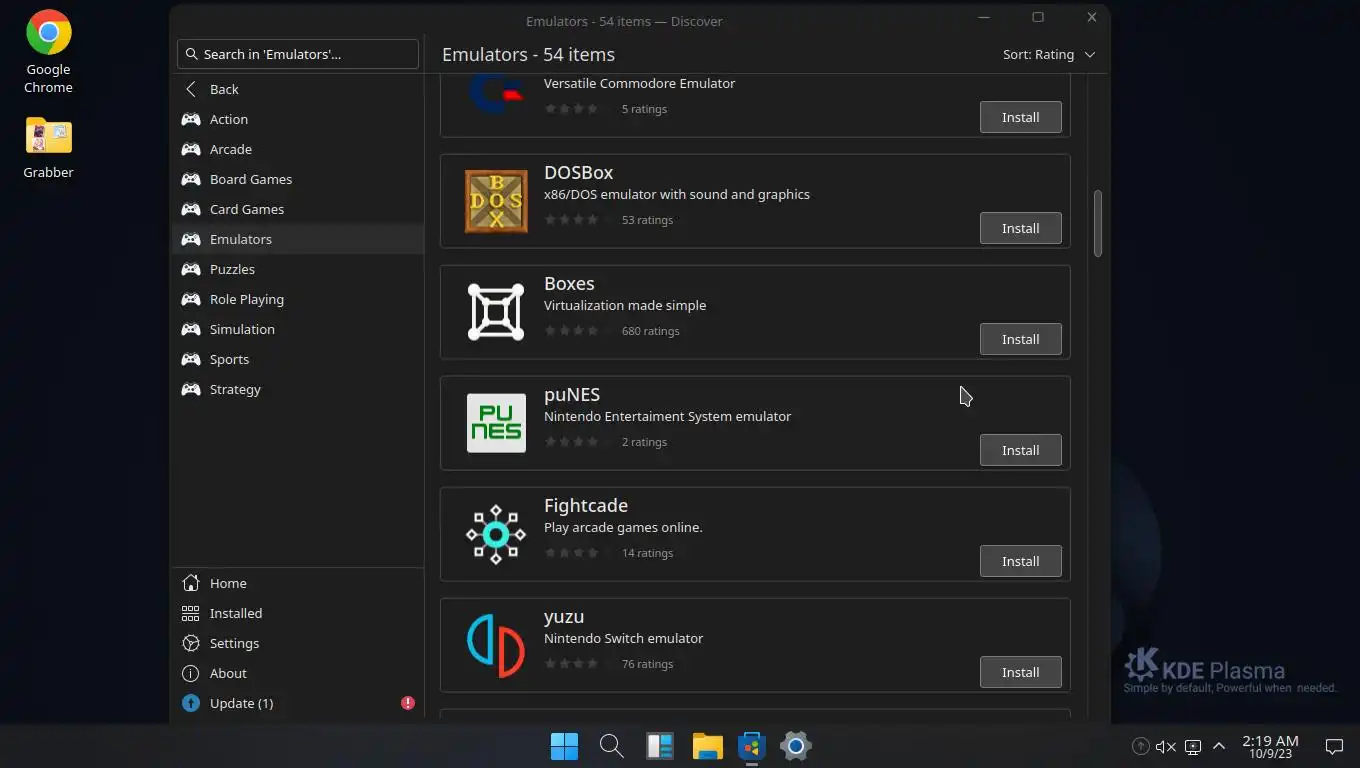Click the Settings gear icon in sidebar
Viewport: 1360px width, 768px height.
pos(191,643)
